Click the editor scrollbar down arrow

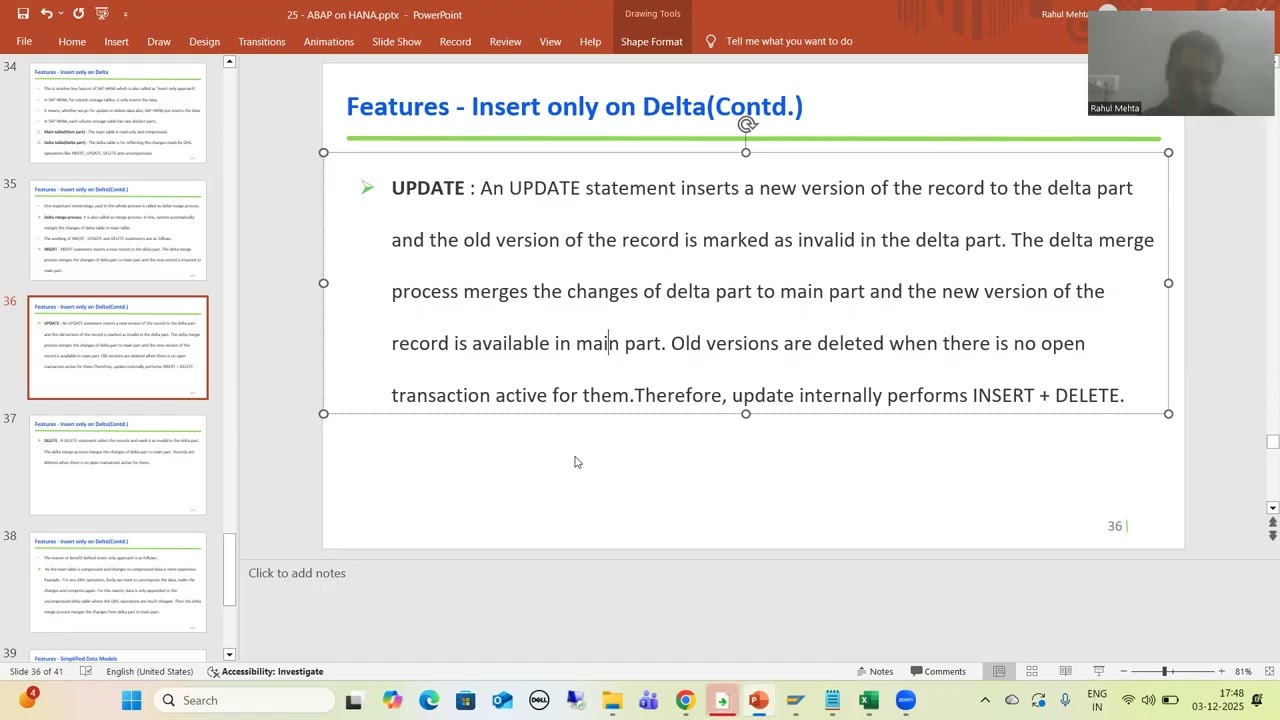[1272, 508]
